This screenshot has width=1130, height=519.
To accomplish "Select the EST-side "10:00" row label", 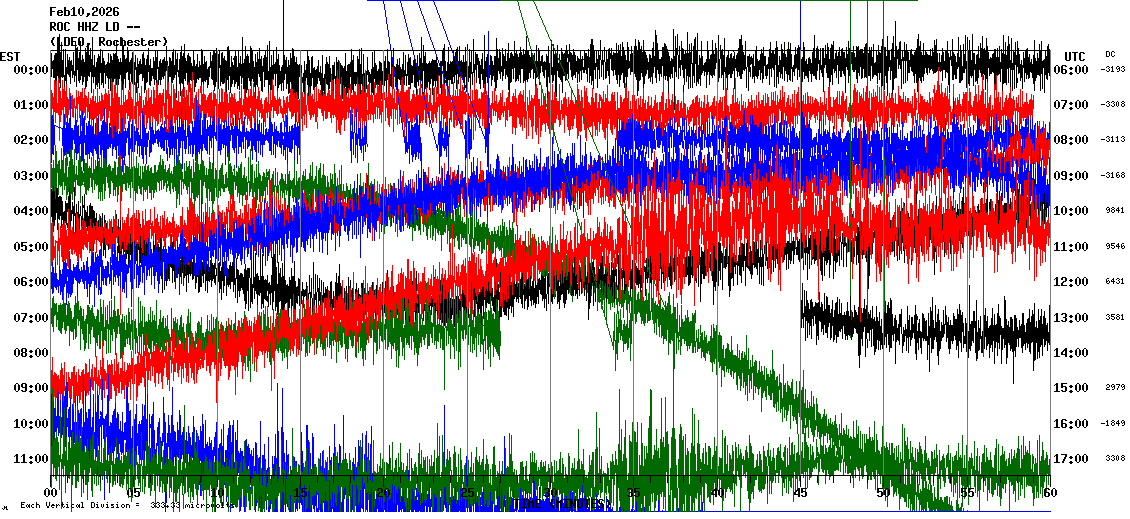I will (31, 423).
